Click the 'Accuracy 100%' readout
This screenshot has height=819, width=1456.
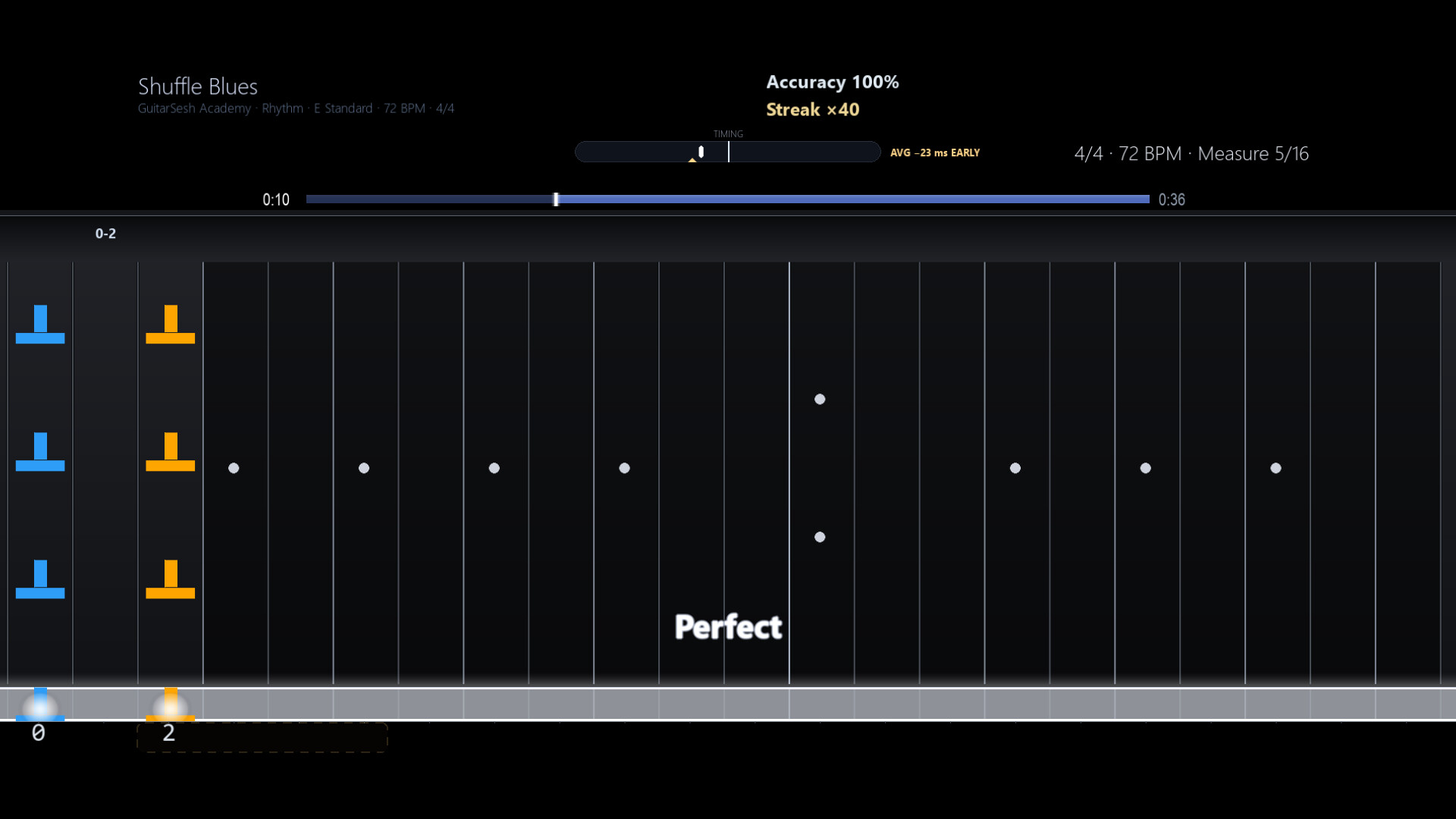tap(833, 82)
